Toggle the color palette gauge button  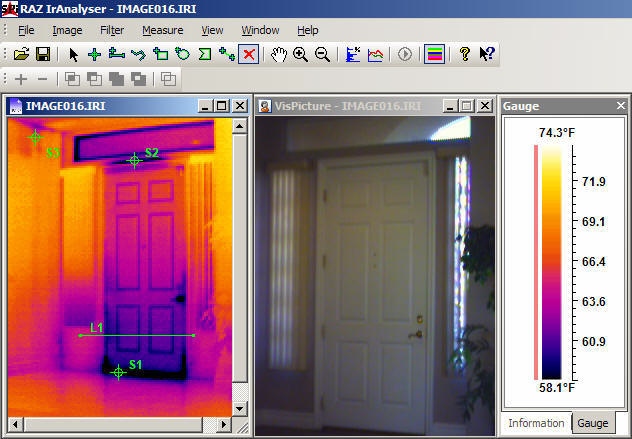click(434, 54)
